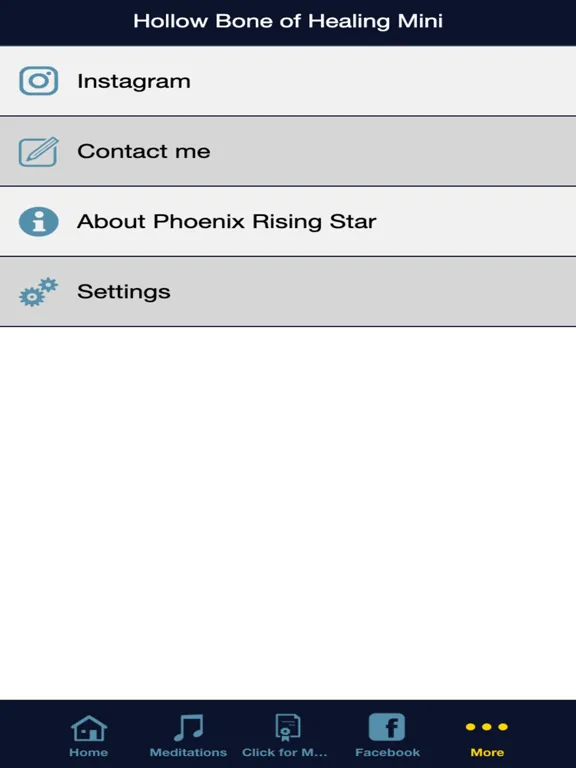Screen dimensions: 576x768
Task: Tap the Facebook logo icon
Action: 387,727
